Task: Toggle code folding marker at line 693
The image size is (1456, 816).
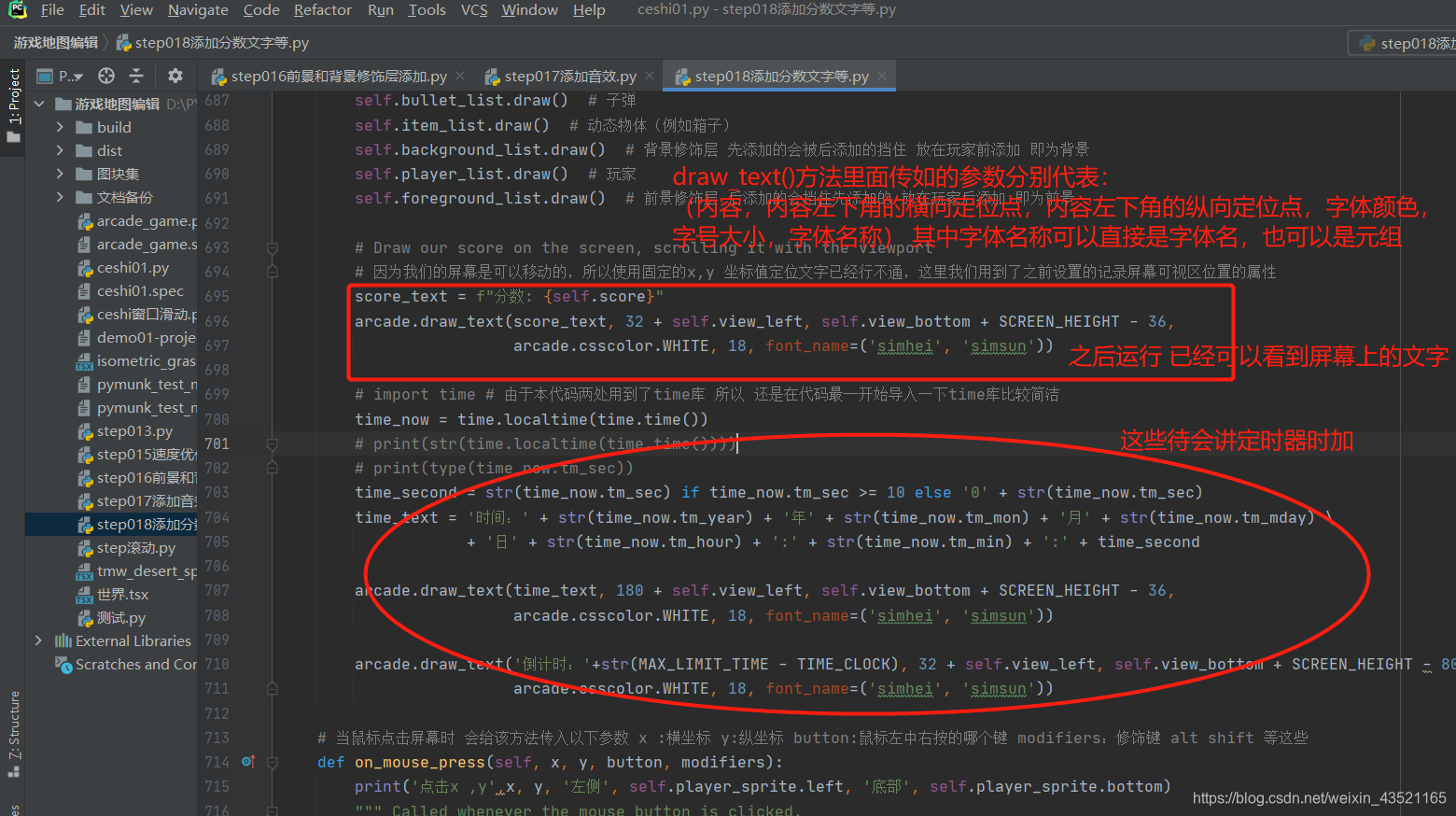Action: click(x=273, y=248)
